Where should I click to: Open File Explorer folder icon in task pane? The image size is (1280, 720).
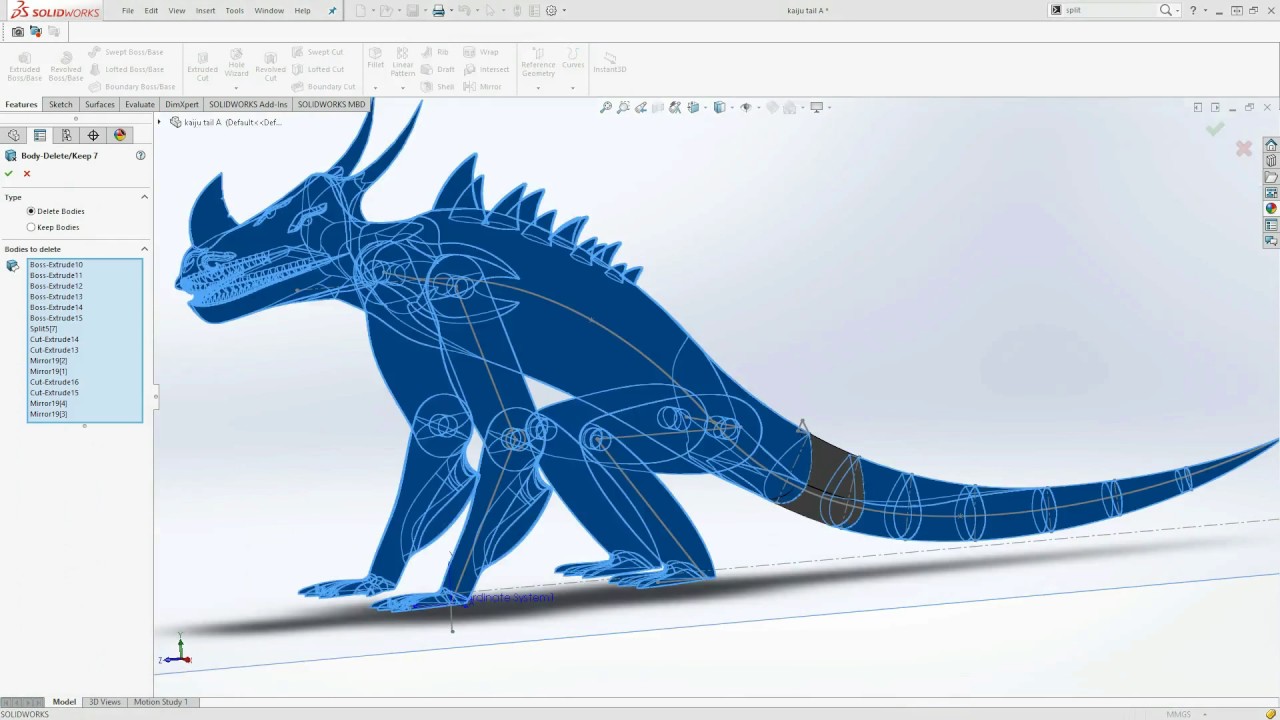1271,177
